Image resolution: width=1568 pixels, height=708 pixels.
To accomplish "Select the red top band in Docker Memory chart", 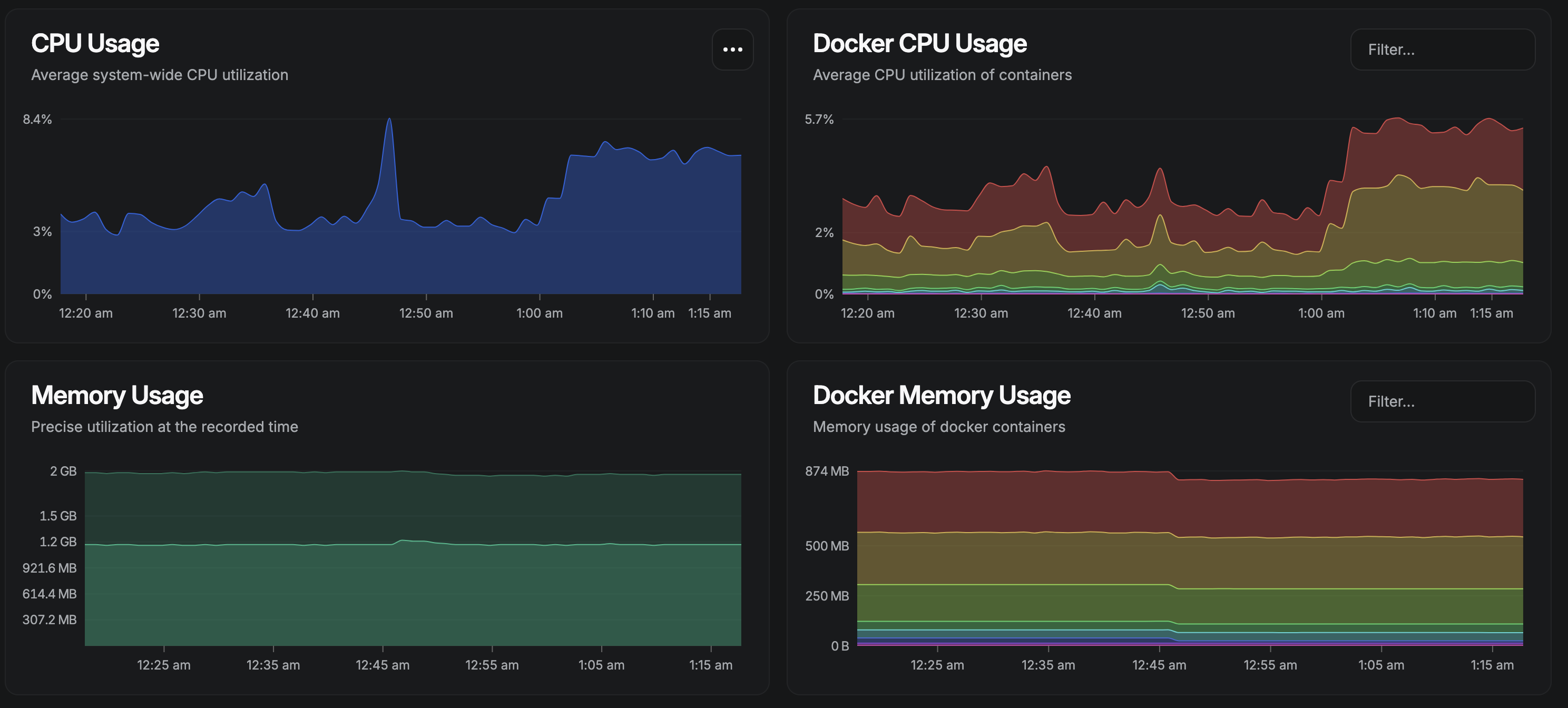I will tap(1187, 505).
